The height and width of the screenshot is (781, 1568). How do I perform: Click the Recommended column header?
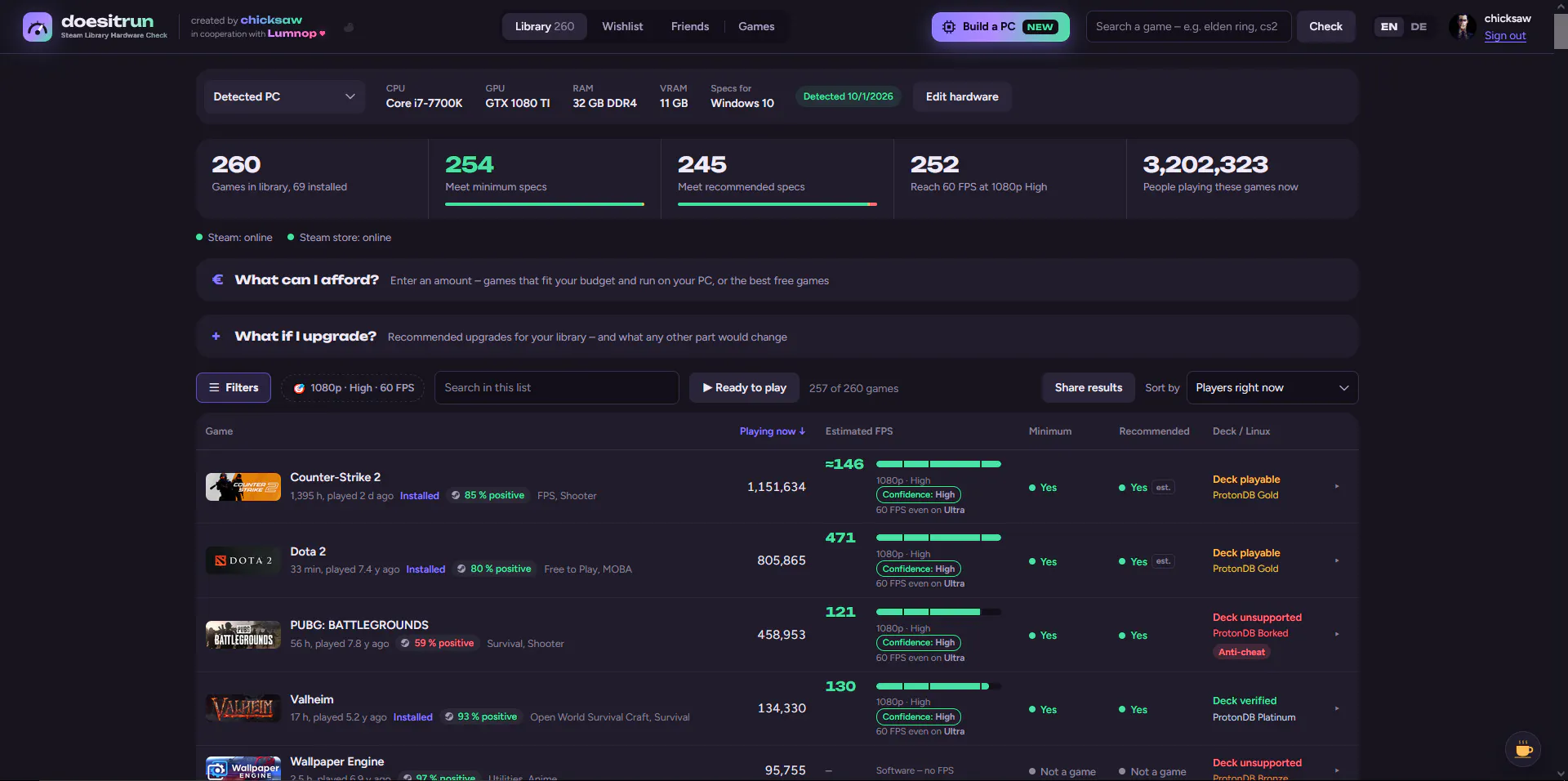coord(1154,431)
